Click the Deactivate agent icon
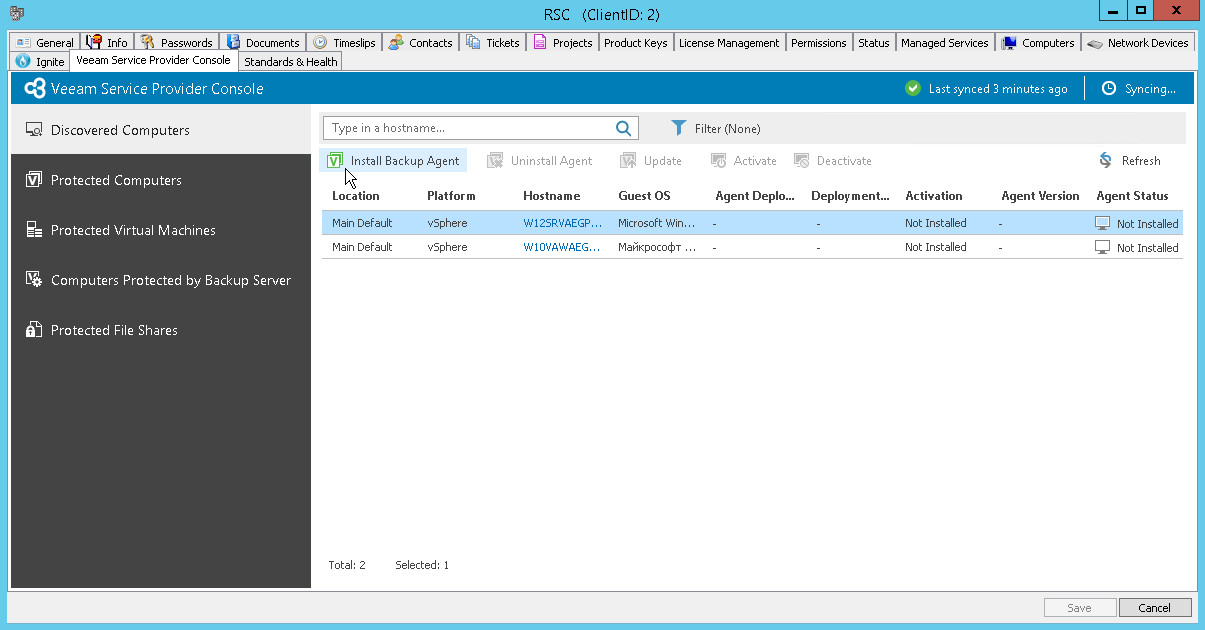This screenshot has width=1205, height=630. (801, 160)
